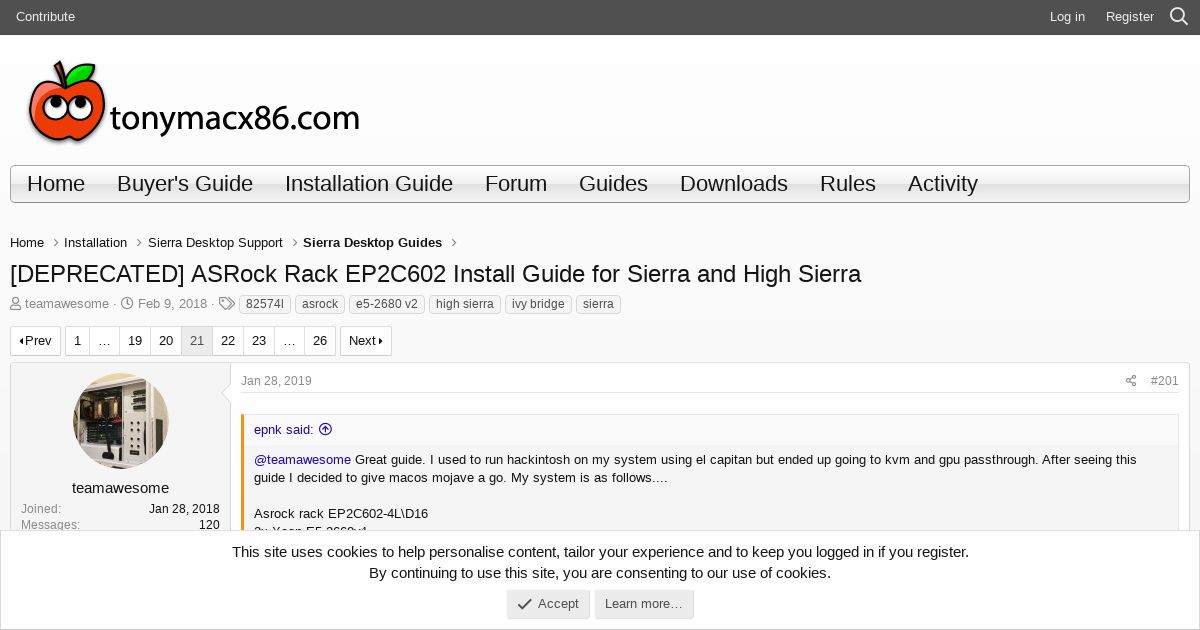The width and height of the screenshot is (1200, 630).
Task: Go to Sierra Desktop Guides breadcrumb
Action: pos(372,243)
